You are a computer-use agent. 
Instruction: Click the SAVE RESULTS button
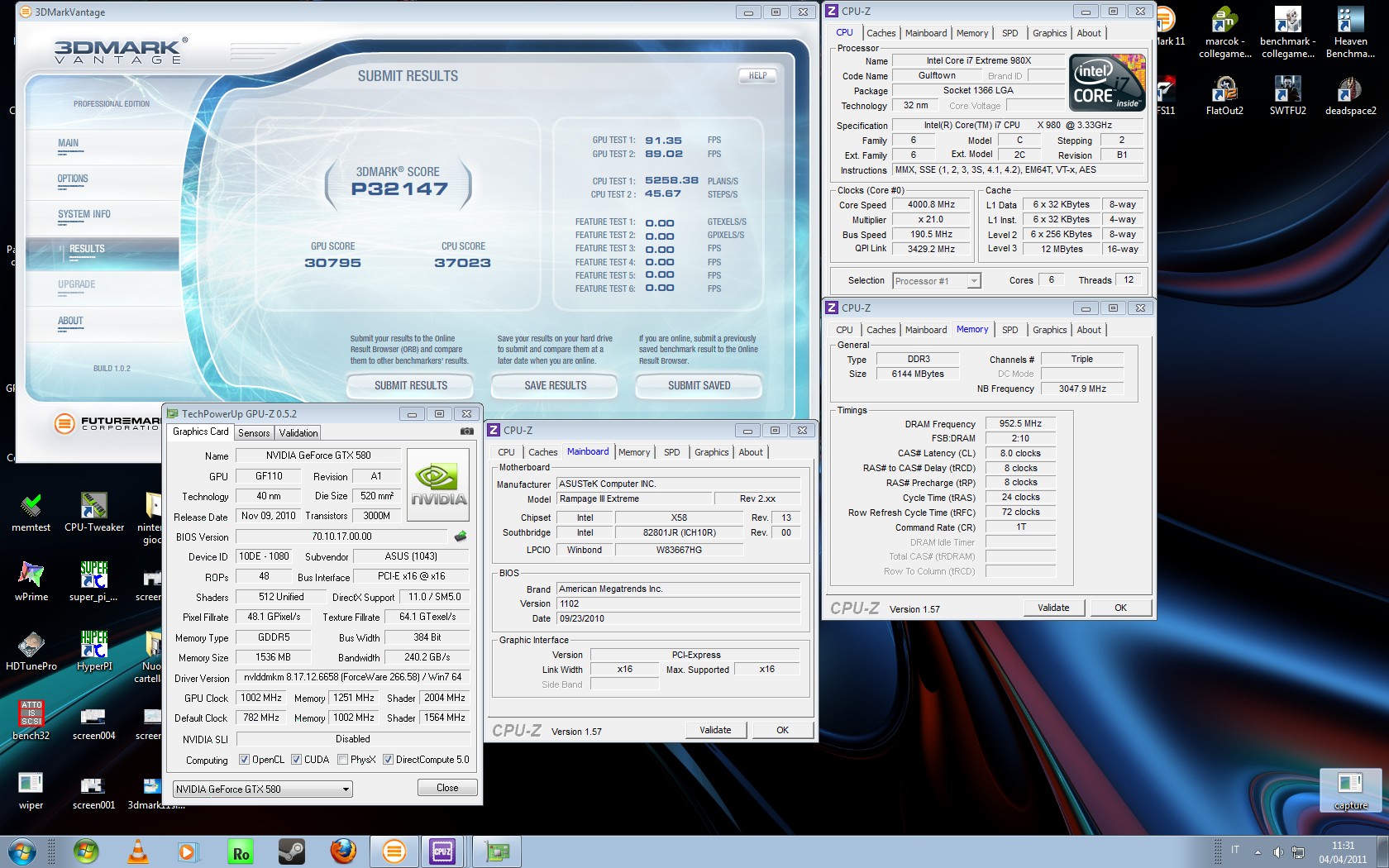click(555, 386)
